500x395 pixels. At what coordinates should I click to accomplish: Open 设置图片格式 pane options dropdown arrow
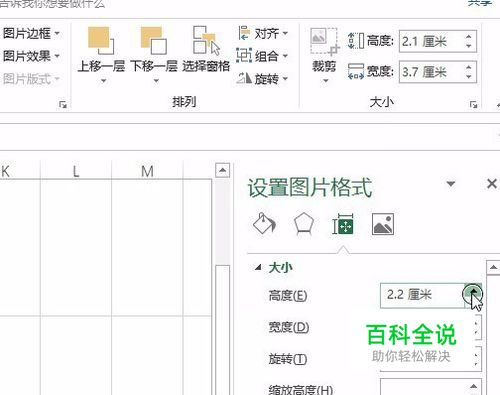tap(451, 184)
